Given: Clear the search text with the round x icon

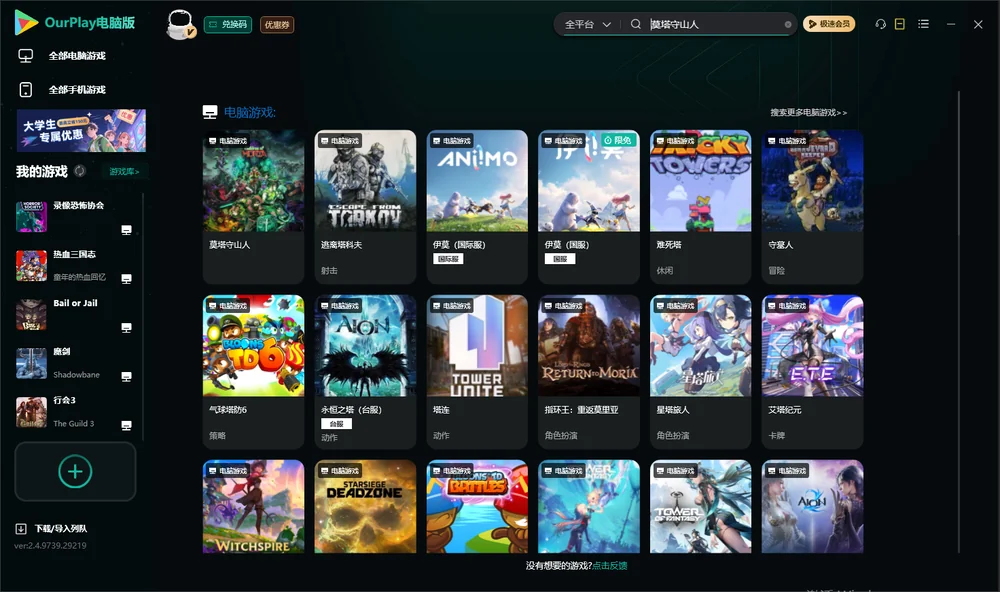Looking at the screenshot, I should [788, 24].
